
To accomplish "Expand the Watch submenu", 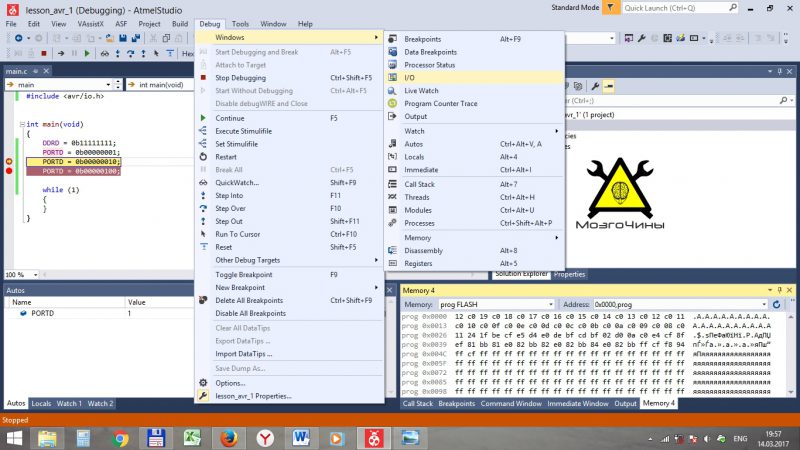I will (x=476, y=131).
